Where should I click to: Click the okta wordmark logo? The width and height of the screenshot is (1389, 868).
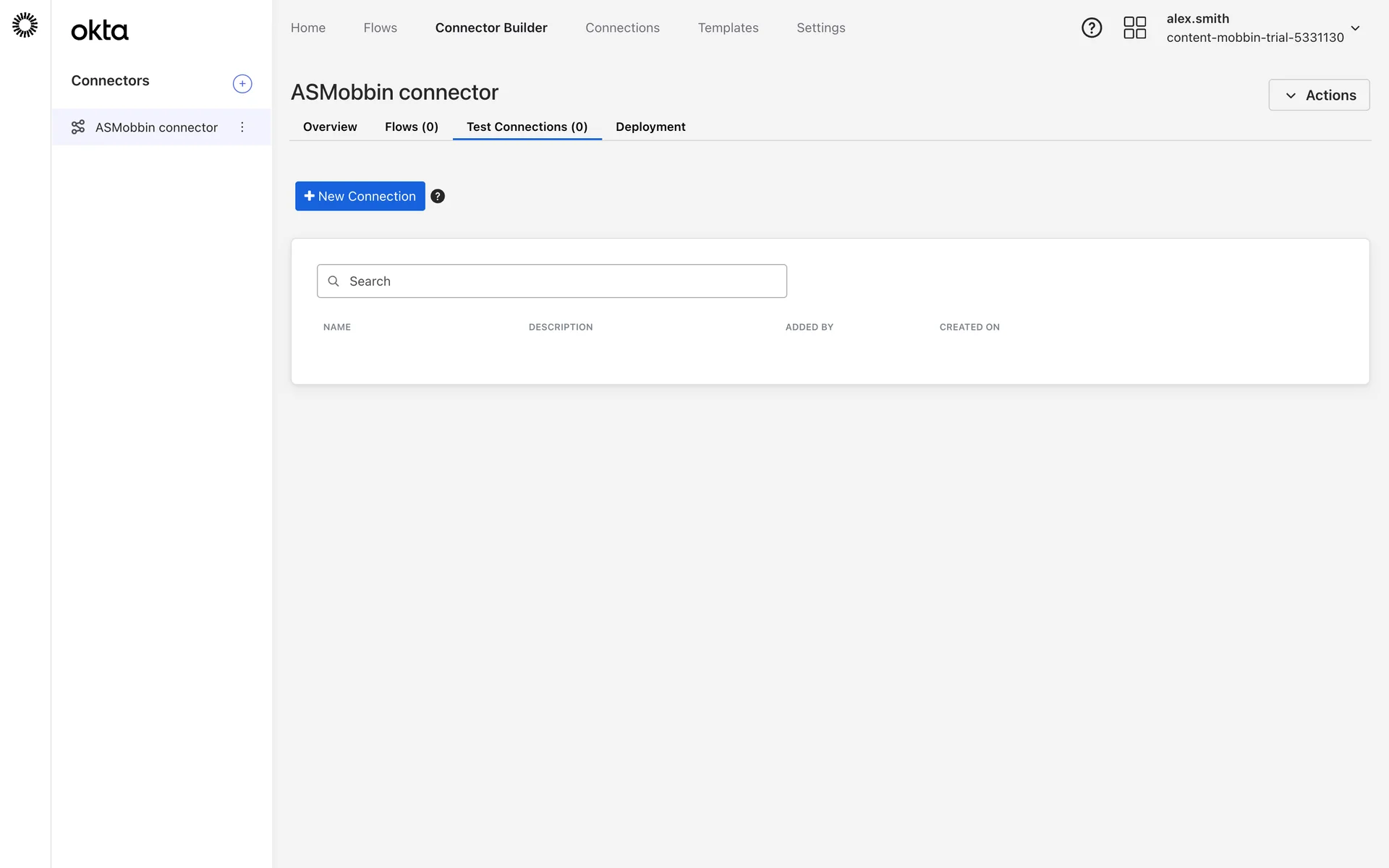tap(100, 30)
